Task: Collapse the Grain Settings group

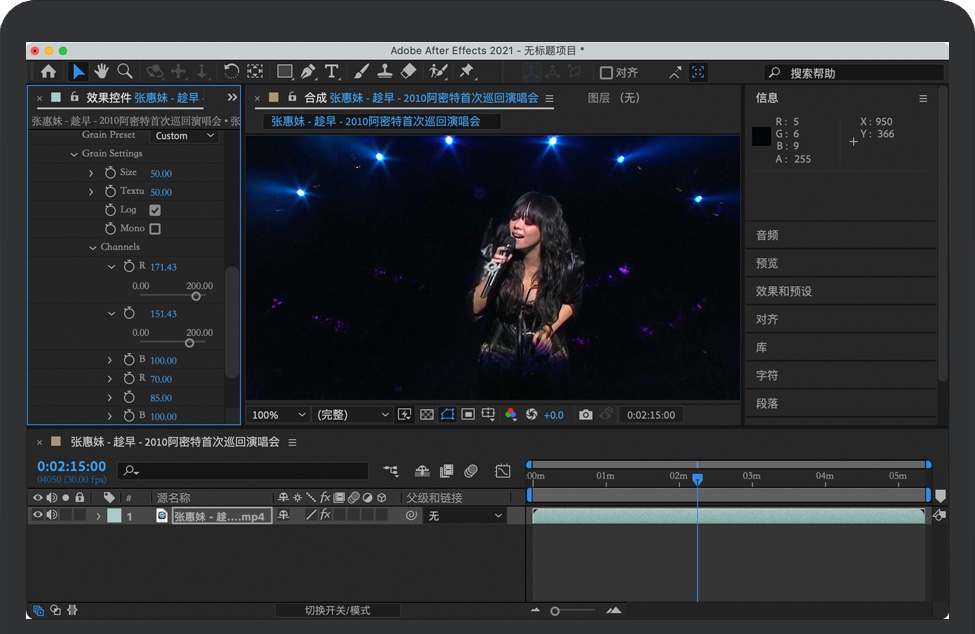Action: [x=74, y=154]
